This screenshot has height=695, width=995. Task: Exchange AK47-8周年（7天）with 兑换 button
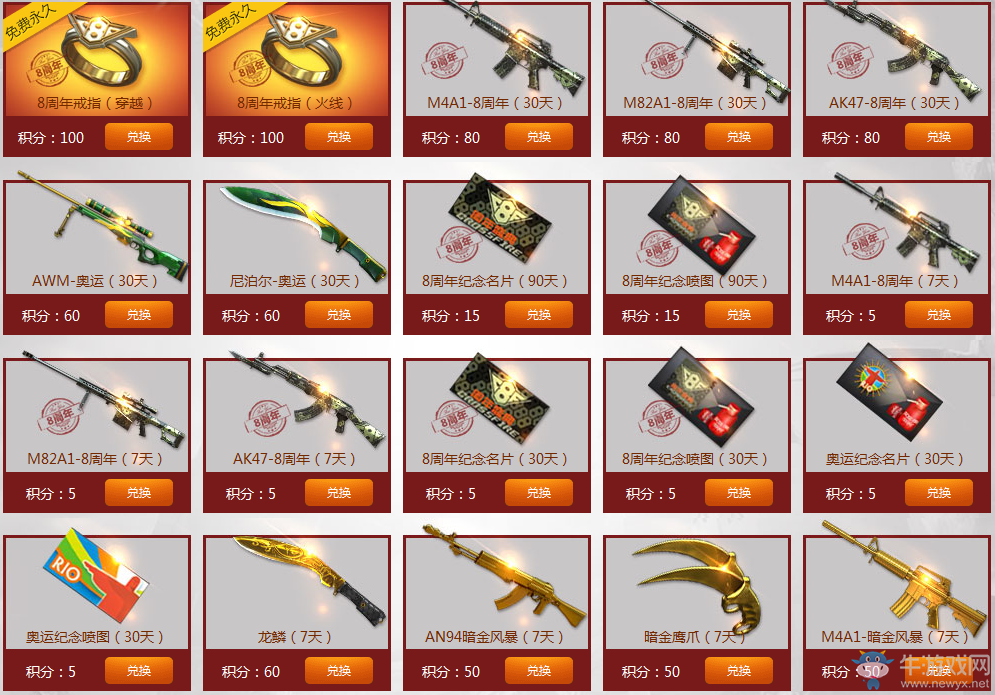tap(339, 493)
